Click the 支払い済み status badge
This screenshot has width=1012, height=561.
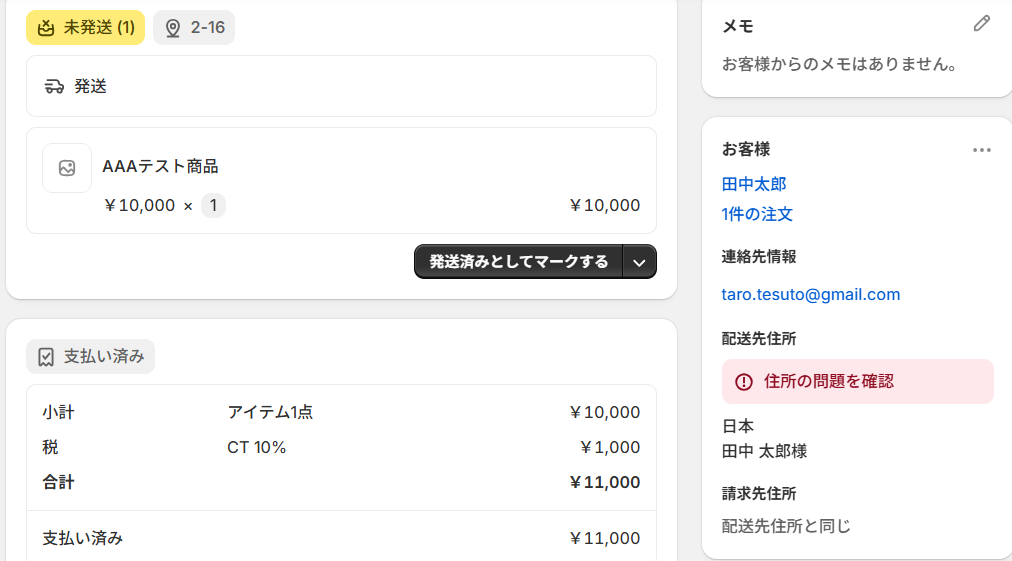click(x=90, y=356)
